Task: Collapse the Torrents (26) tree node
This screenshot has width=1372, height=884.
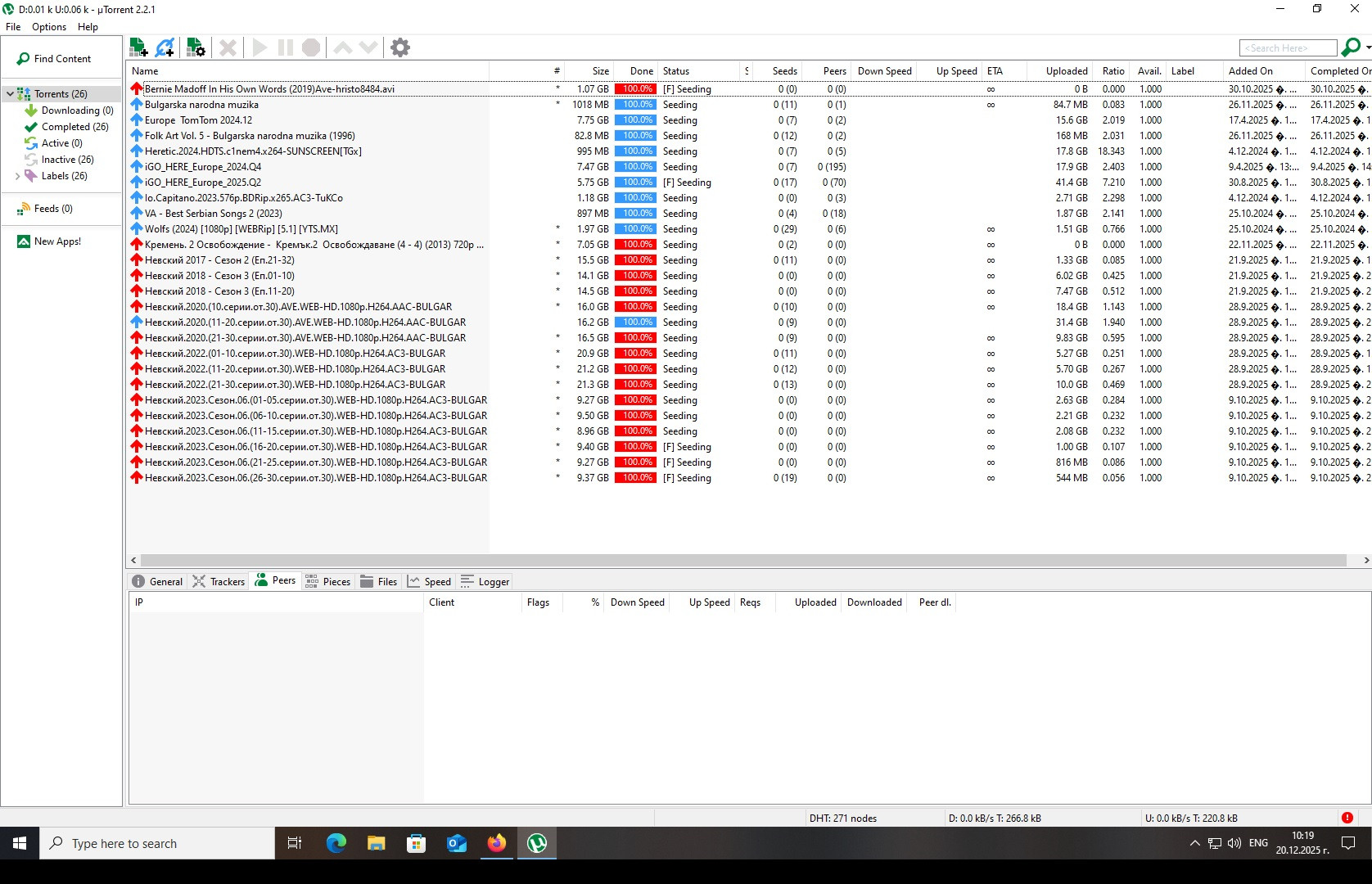Action: coord(10,94)
